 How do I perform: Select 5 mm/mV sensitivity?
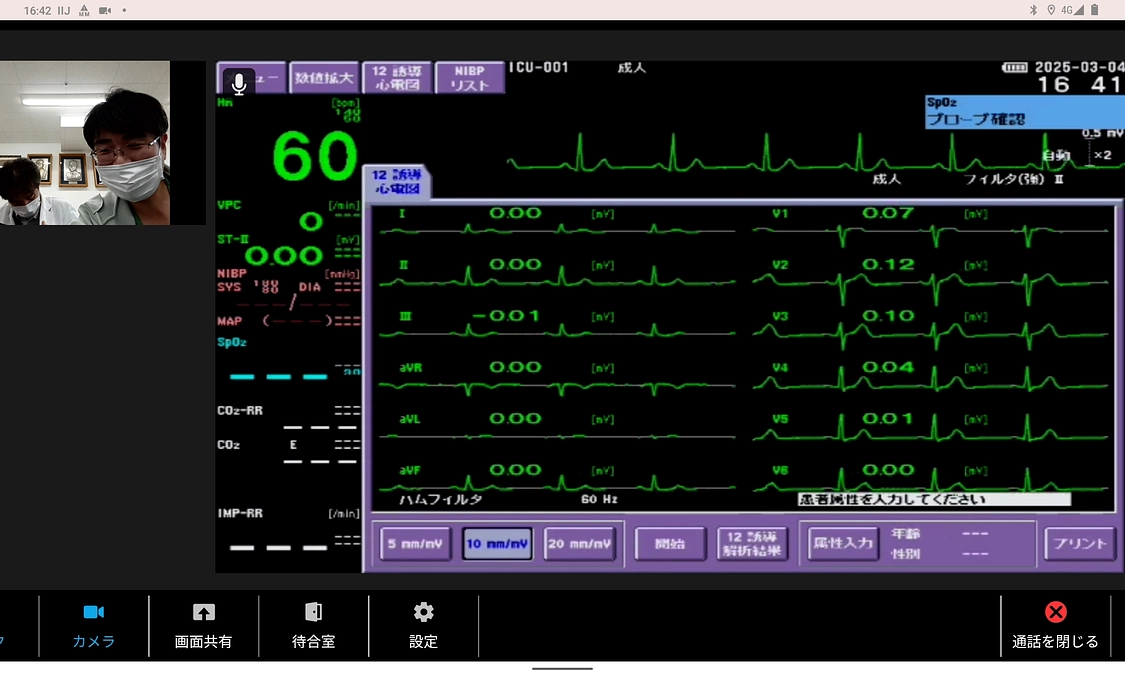(415, 545)
